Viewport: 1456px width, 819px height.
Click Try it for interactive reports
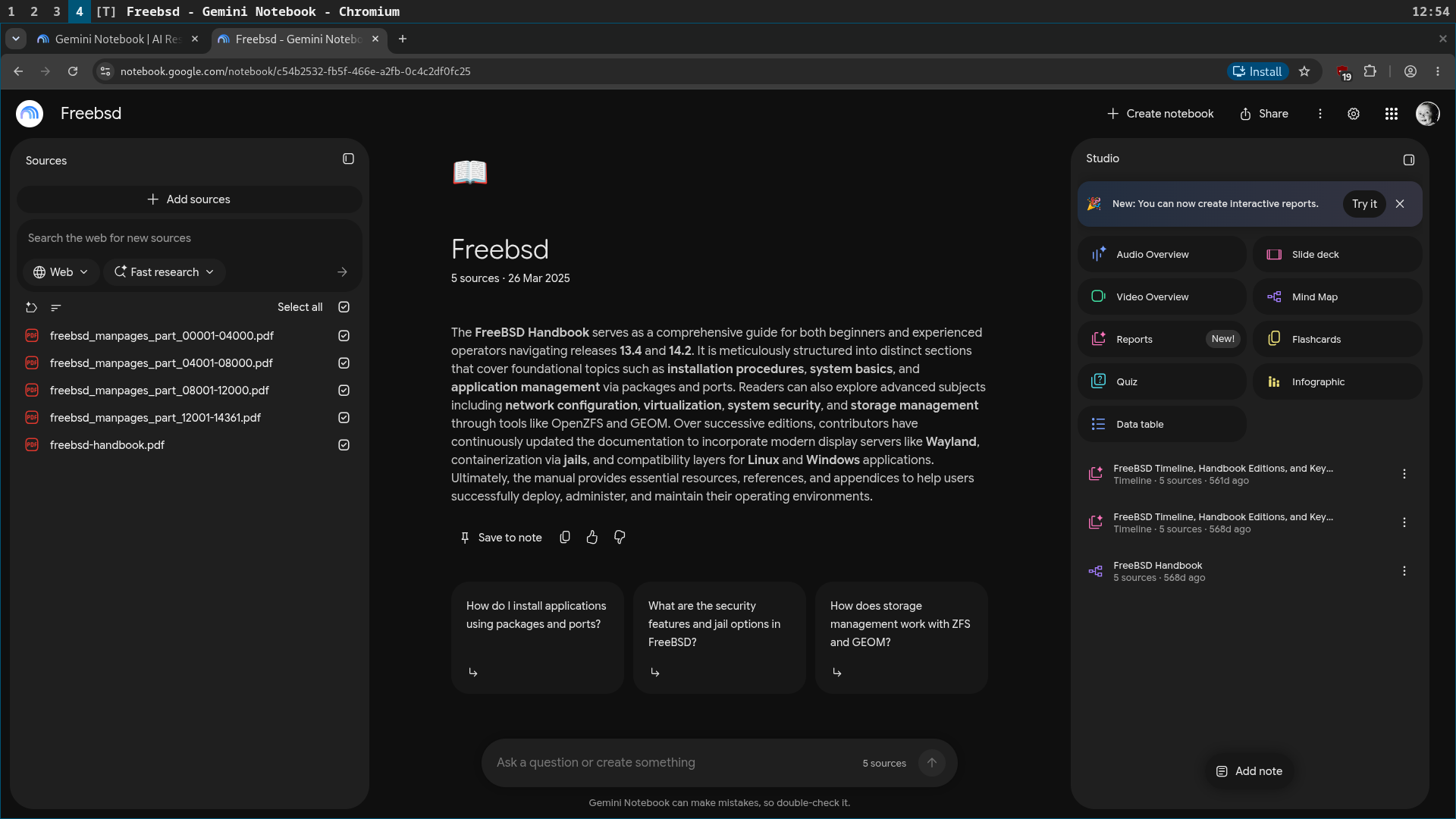coord(1363,204)
